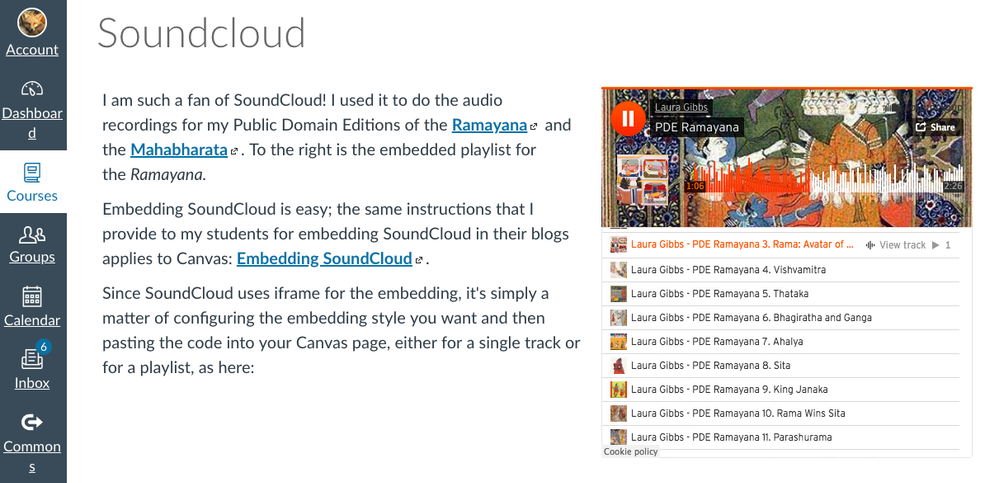Click the Laura Gibbs artist link
This screenshot has width=999, height=483.
pos(681,107)
